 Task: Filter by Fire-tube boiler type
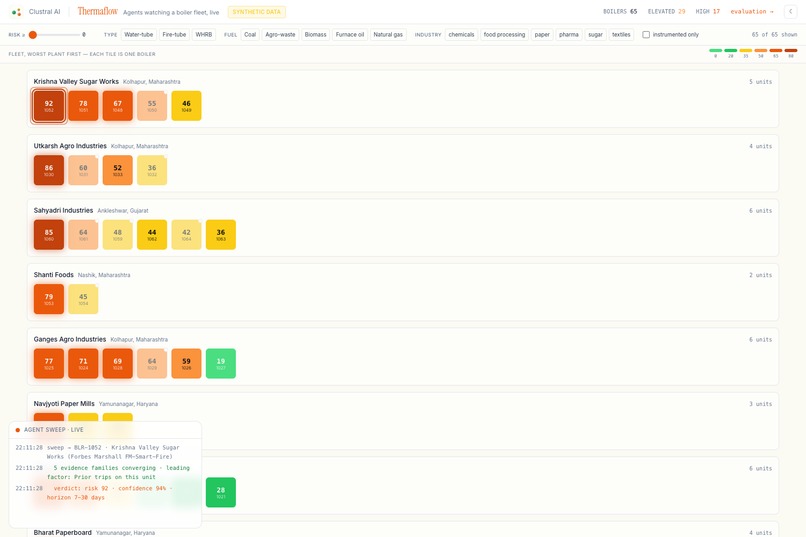pos(174,34)
